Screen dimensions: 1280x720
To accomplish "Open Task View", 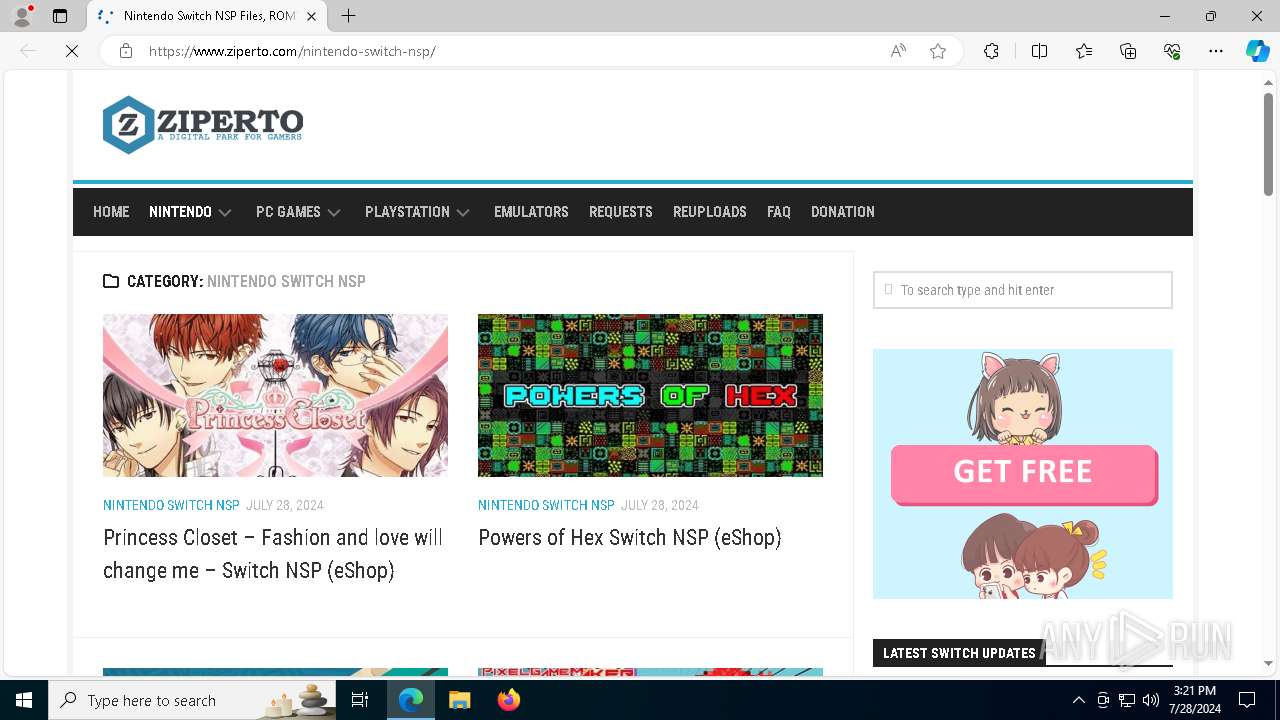I will point(361,700).
